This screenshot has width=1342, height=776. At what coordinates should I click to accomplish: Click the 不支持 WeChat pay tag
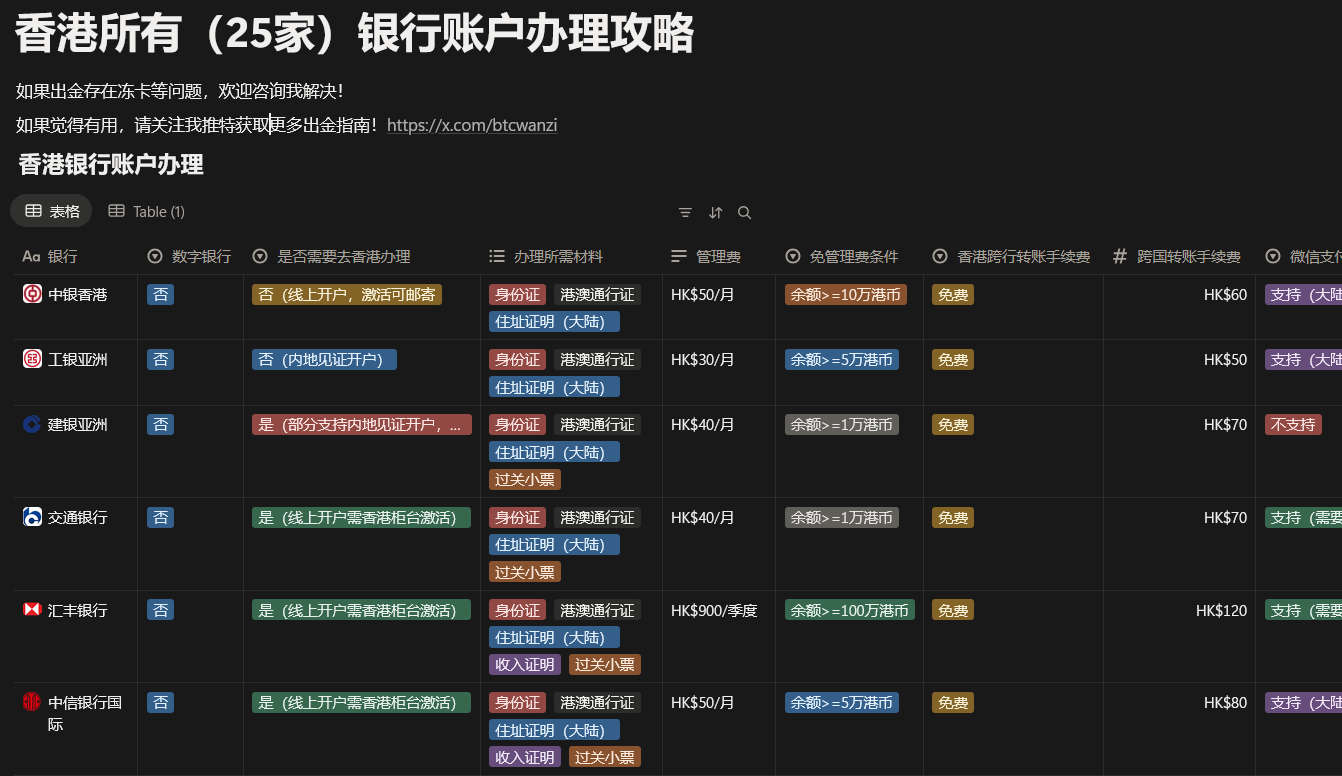tap(1293, 424)
